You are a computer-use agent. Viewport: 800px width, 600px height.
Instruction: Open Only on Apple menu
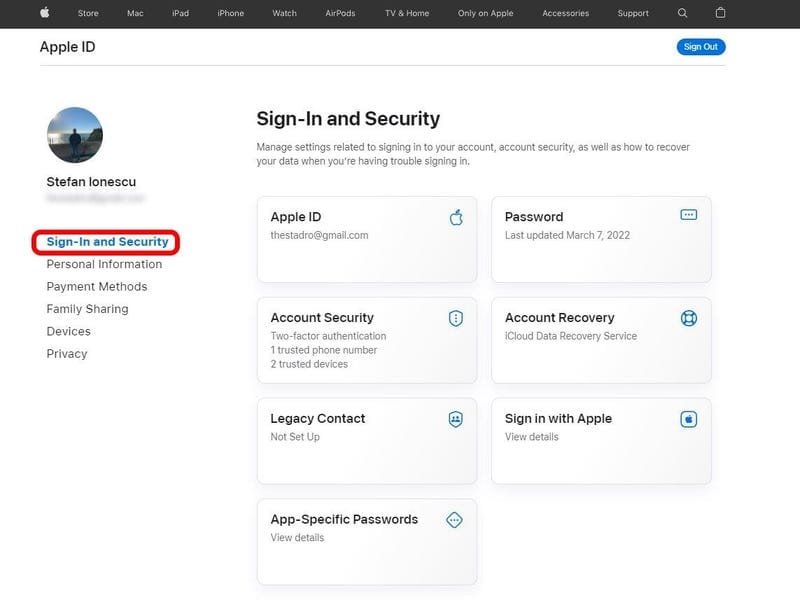(x=485, y=13)
